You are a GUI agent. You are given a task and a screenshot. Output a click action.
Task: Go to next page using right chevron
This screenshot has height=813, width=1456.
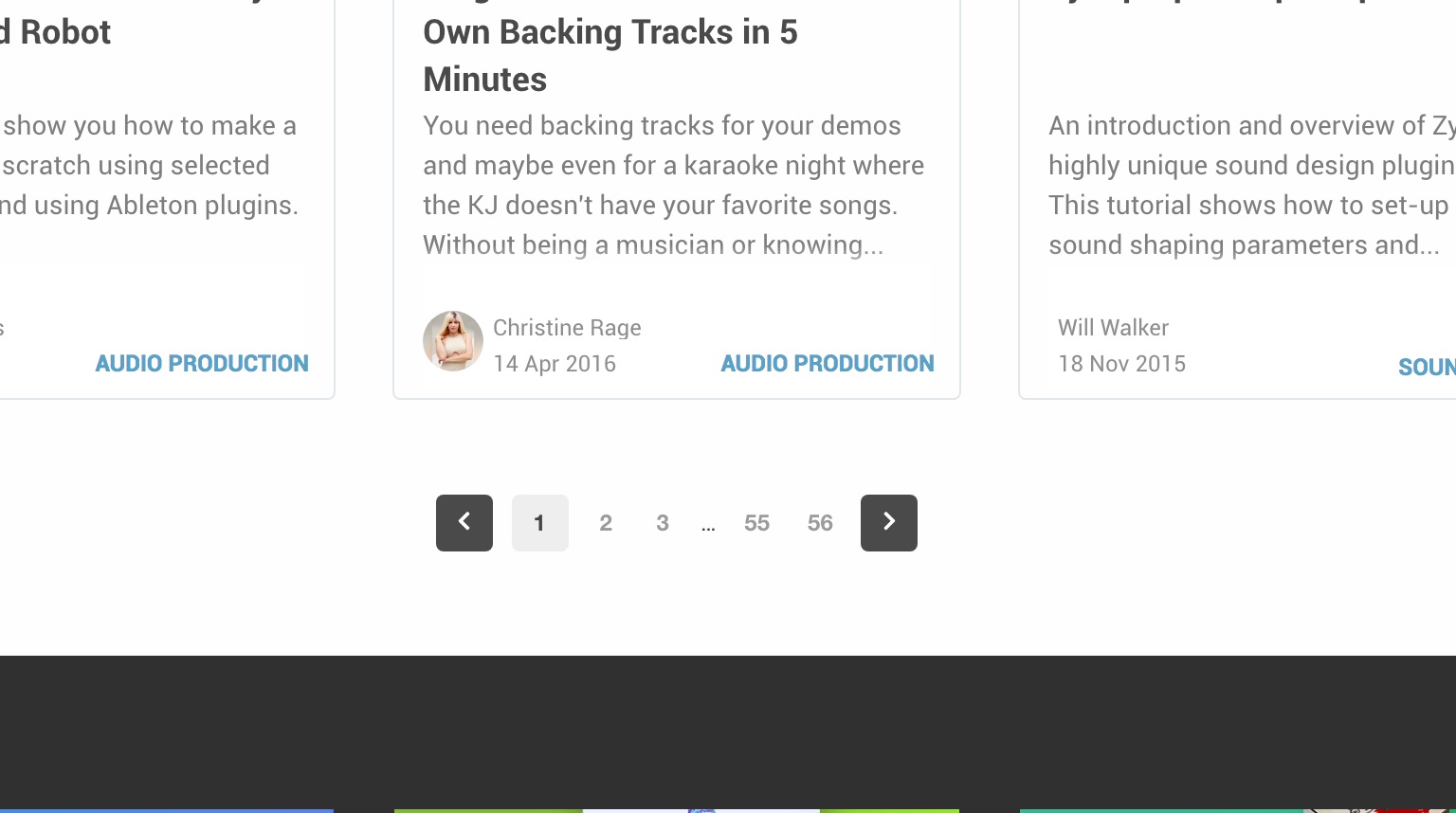pyautogui.click(x=889, y=523)
